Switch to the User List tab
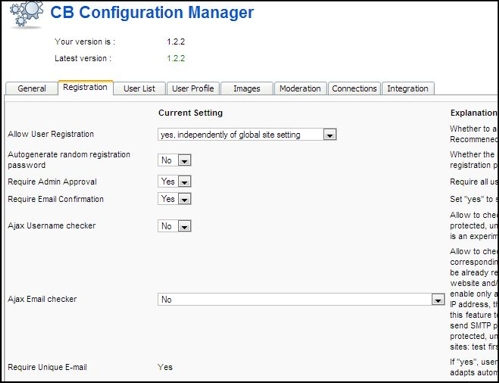The width and height of the screenshot is (499, 383). [x=139, y=89]
